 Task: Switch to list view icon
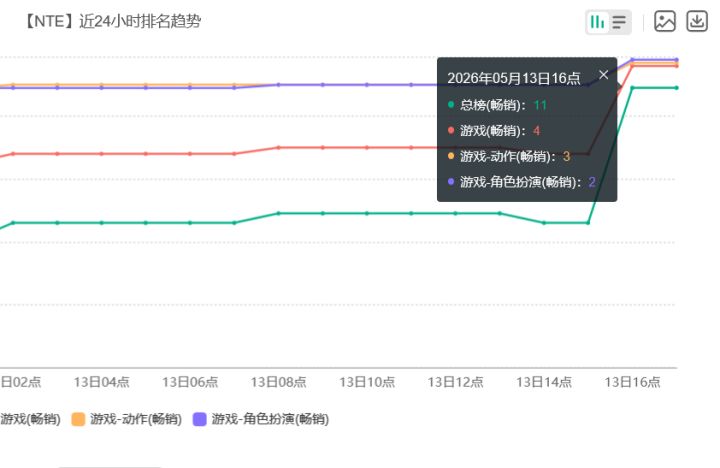[x=619, y=22]
